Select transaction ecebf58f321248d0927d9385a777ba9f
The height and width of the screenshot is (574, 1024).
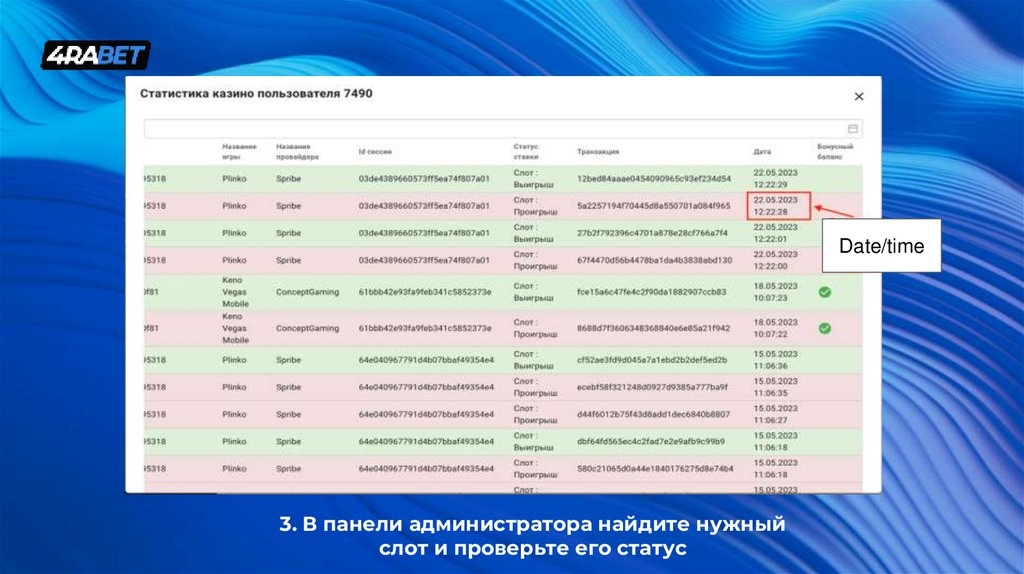652,387
